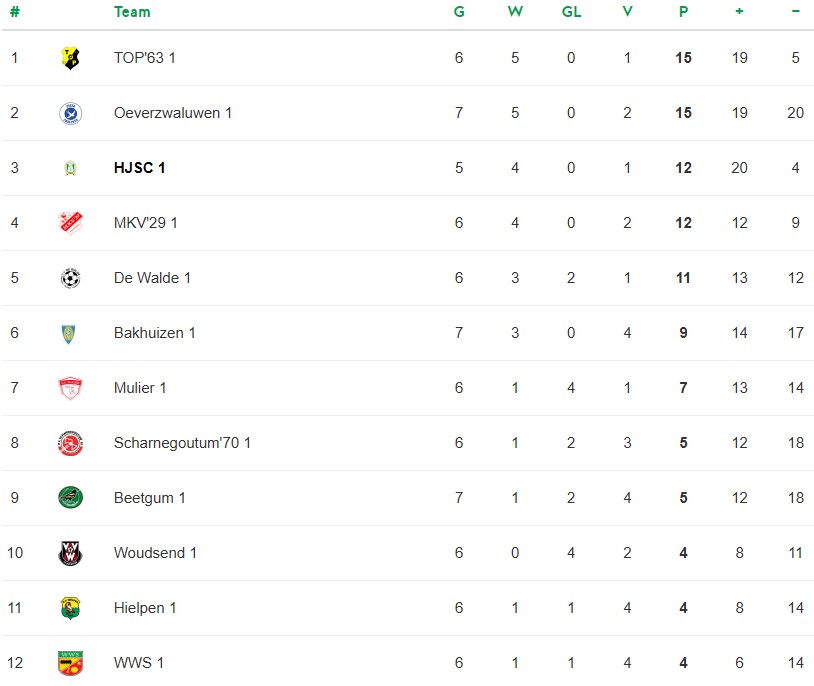Click the MKV'29 club emblem

tap(70, 223)
